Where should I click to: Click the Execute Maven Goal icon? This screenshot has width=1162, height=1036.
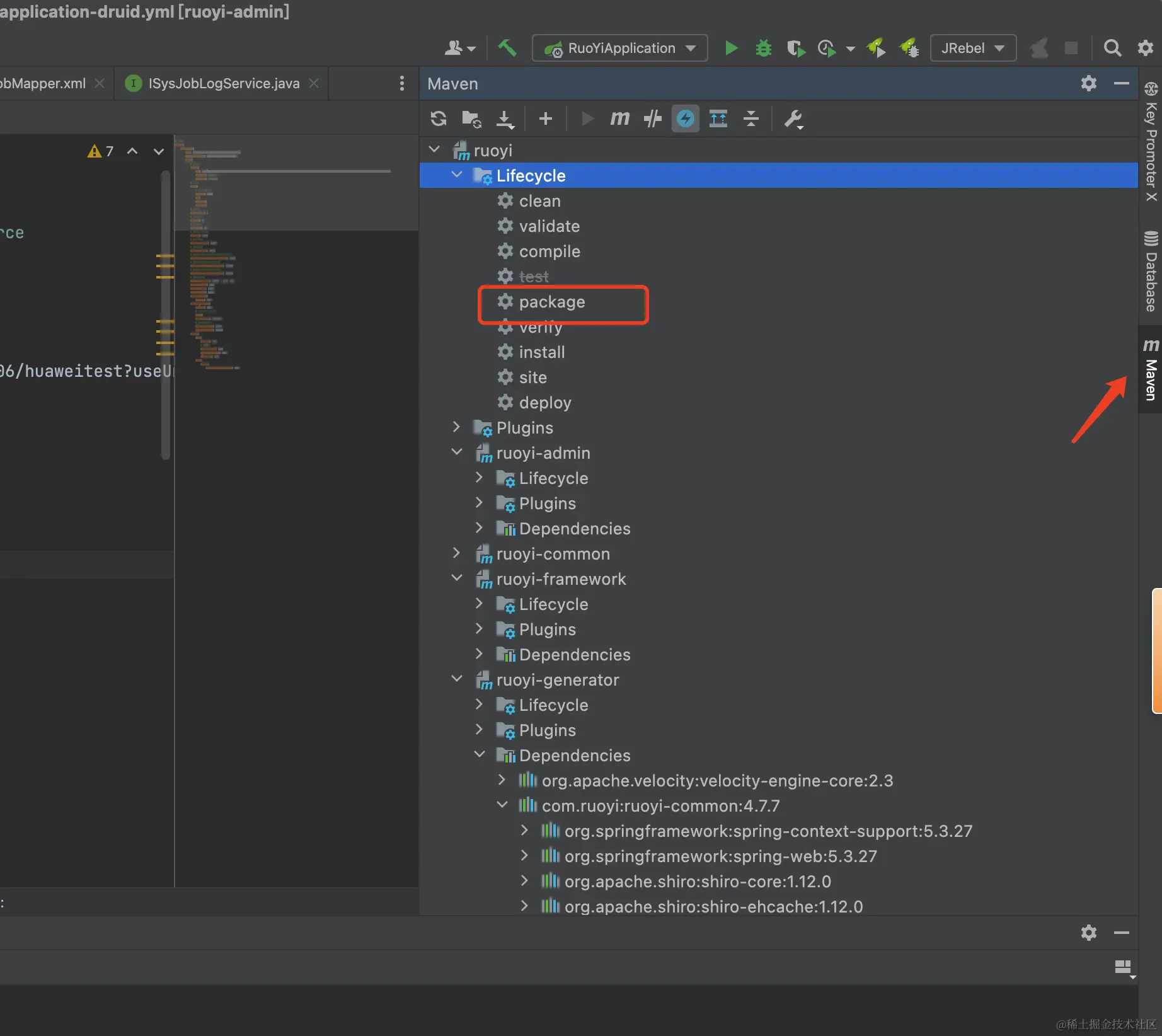(619, 118)
